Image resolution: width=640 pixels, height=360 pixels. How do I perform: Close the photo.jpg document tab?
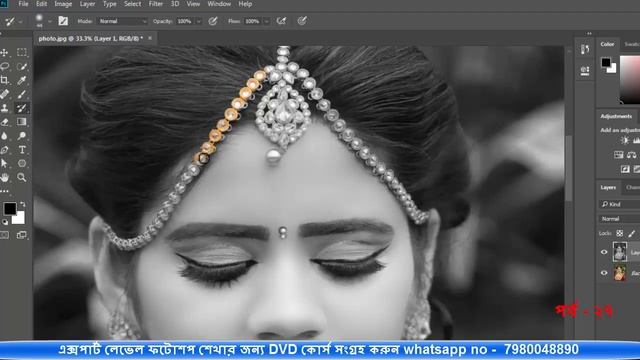pyautogui.click(x=150, y=38)
